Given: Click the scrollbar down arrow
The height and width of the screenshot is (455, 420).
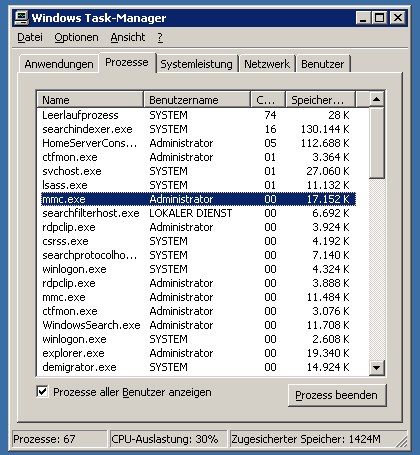Looking at the screenshot, I should coord(377,368).
